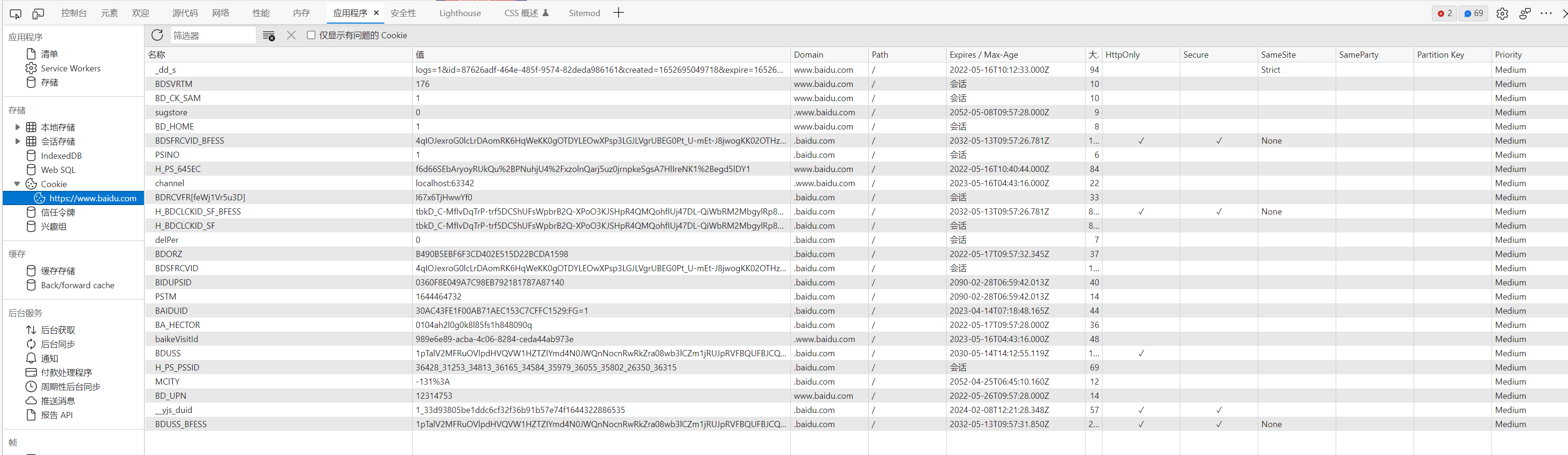Open 清单 manifest item
Viewport: 1568px width, 455px height.
49,54
